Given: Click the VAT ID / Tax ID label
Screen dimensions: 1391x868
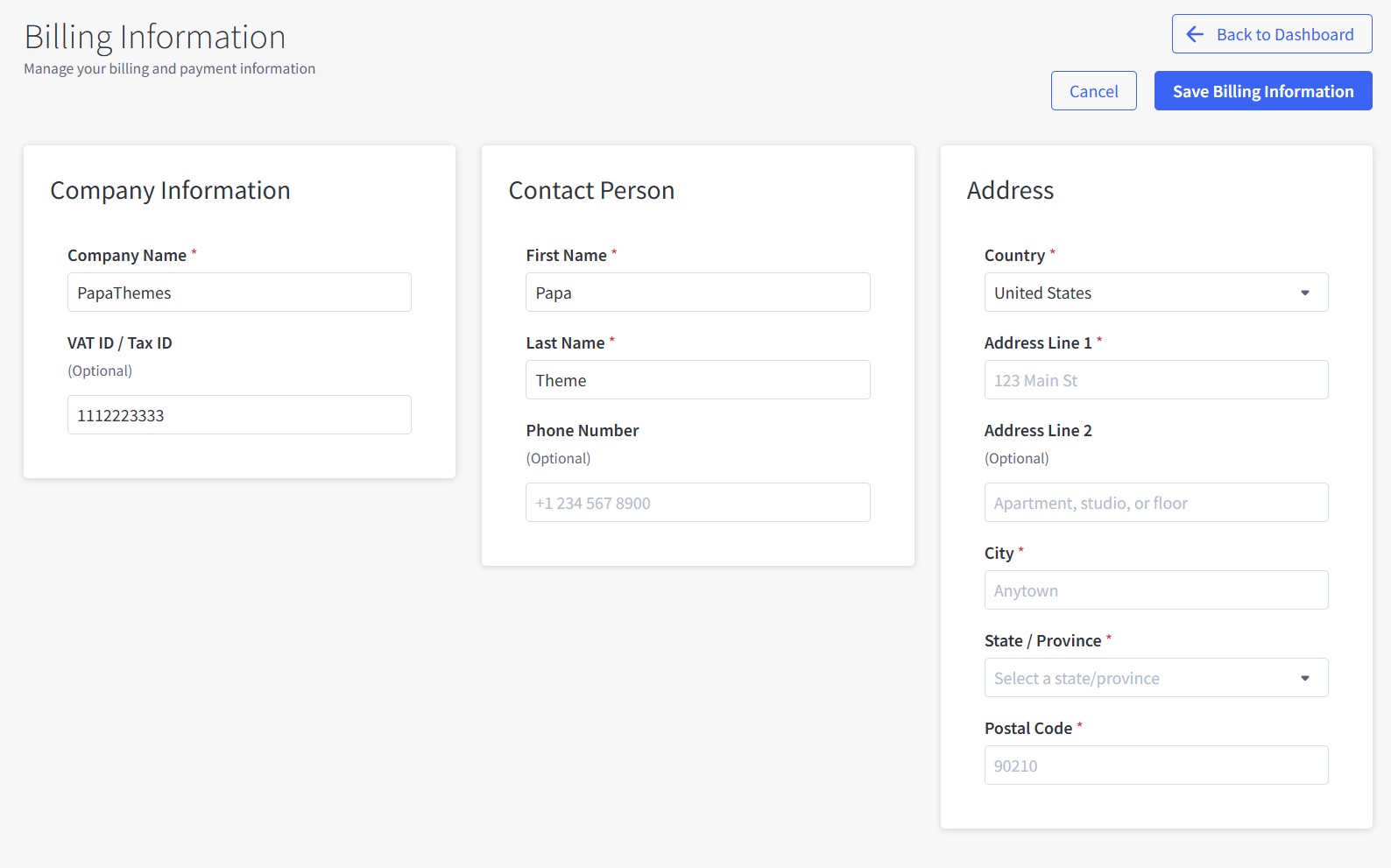Looking at the screenshot, I should pos(120,343).
